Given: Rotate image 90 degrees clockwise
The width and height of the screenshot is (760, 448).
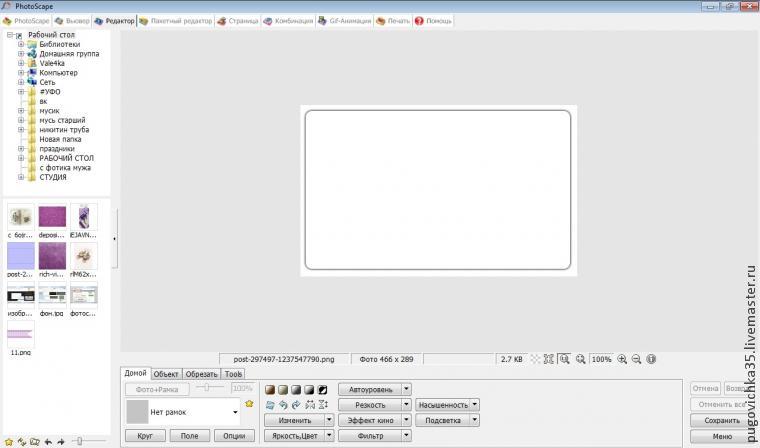Looking at the screenshot, I should pyautogui.click(x=296, y=404).
